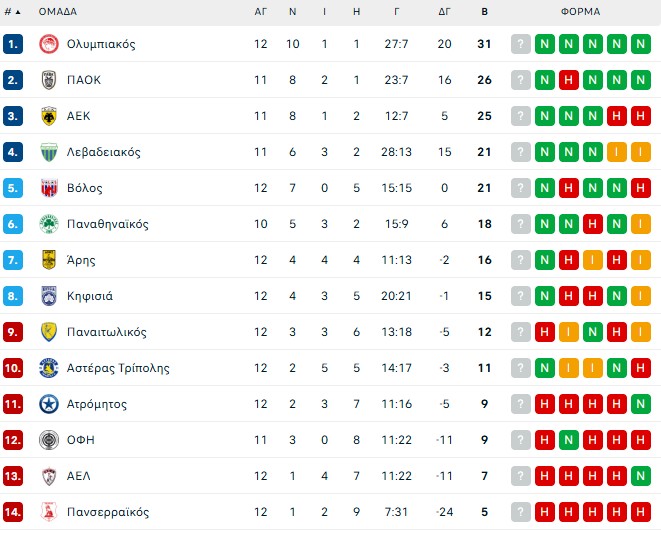Click the Ολυμπιακός club crest icon

click(48, 44)
